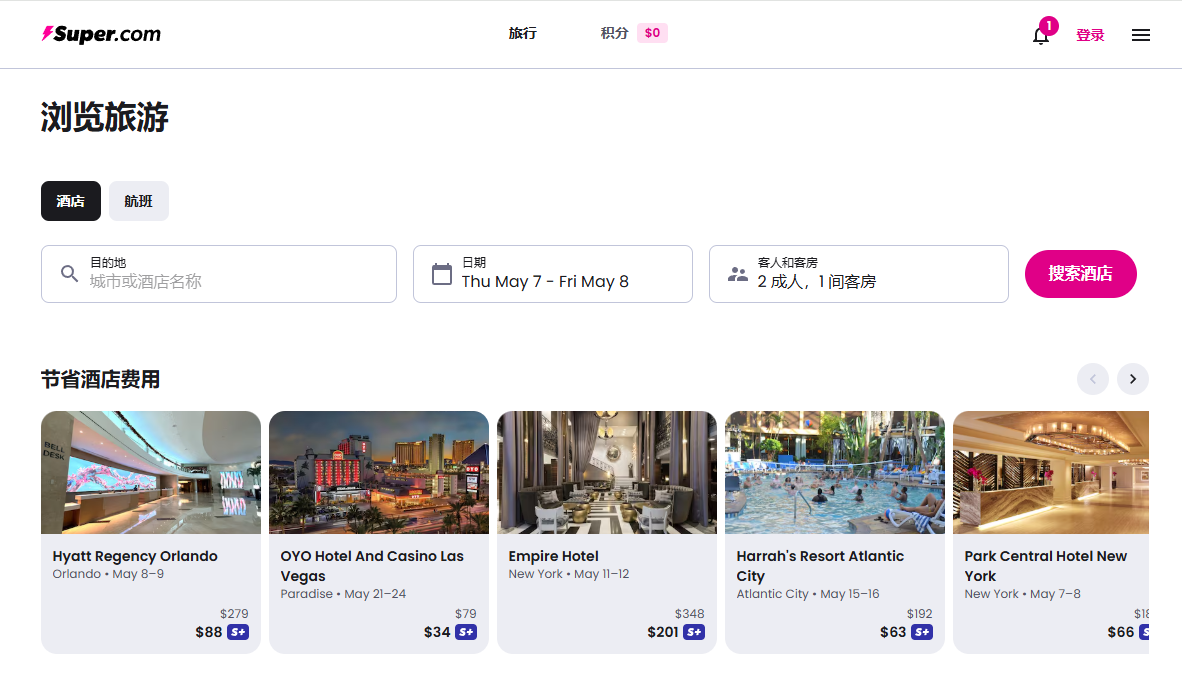Click the $88 price on Hyatt card

209,632
